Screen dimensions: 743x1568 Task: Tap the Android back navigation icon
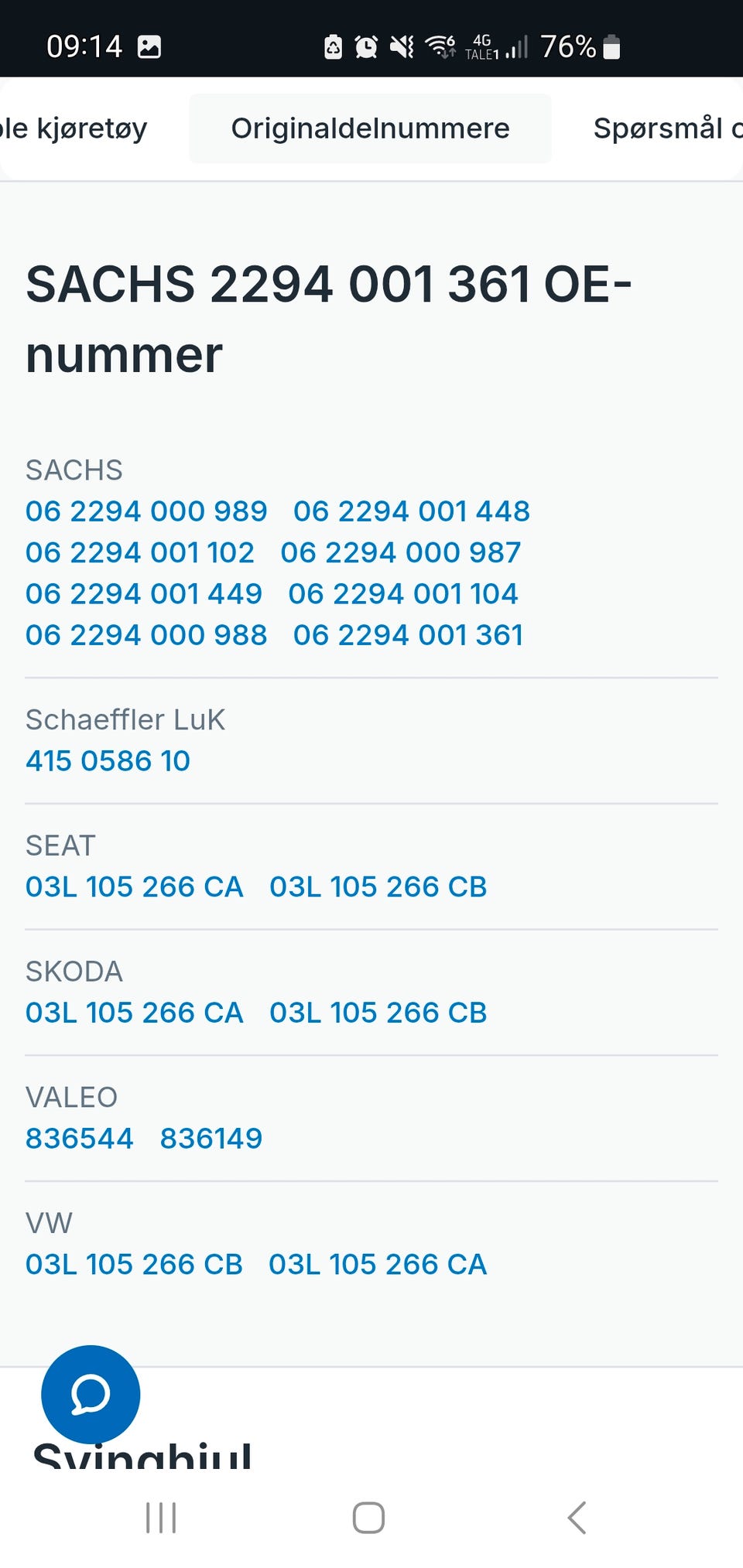577,1518
